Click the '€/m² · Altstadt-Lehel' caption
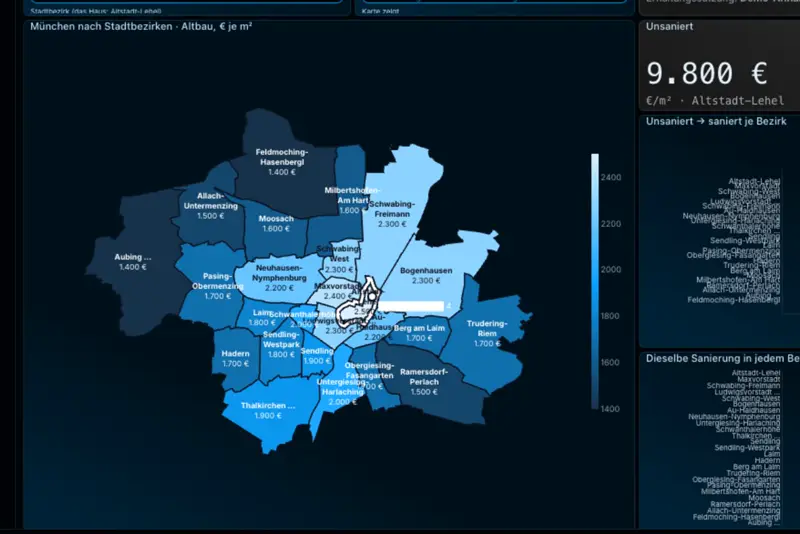This screenshot has height=534, width=800. pyautogui.click(x=715, y=101)
